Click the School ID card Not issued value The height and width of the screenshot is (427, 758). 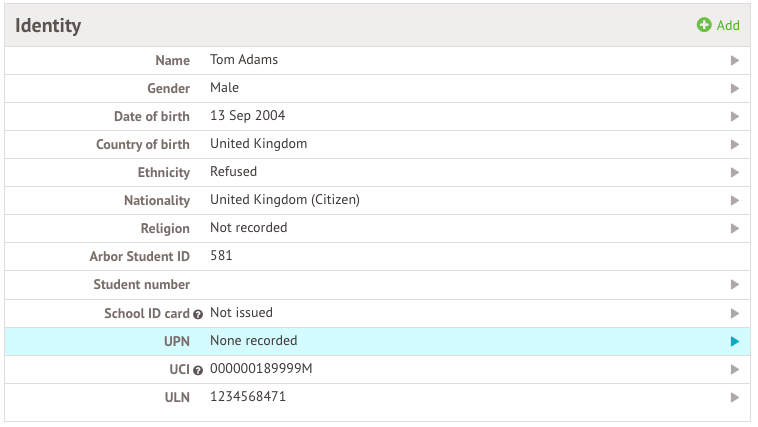click(241, 313)
